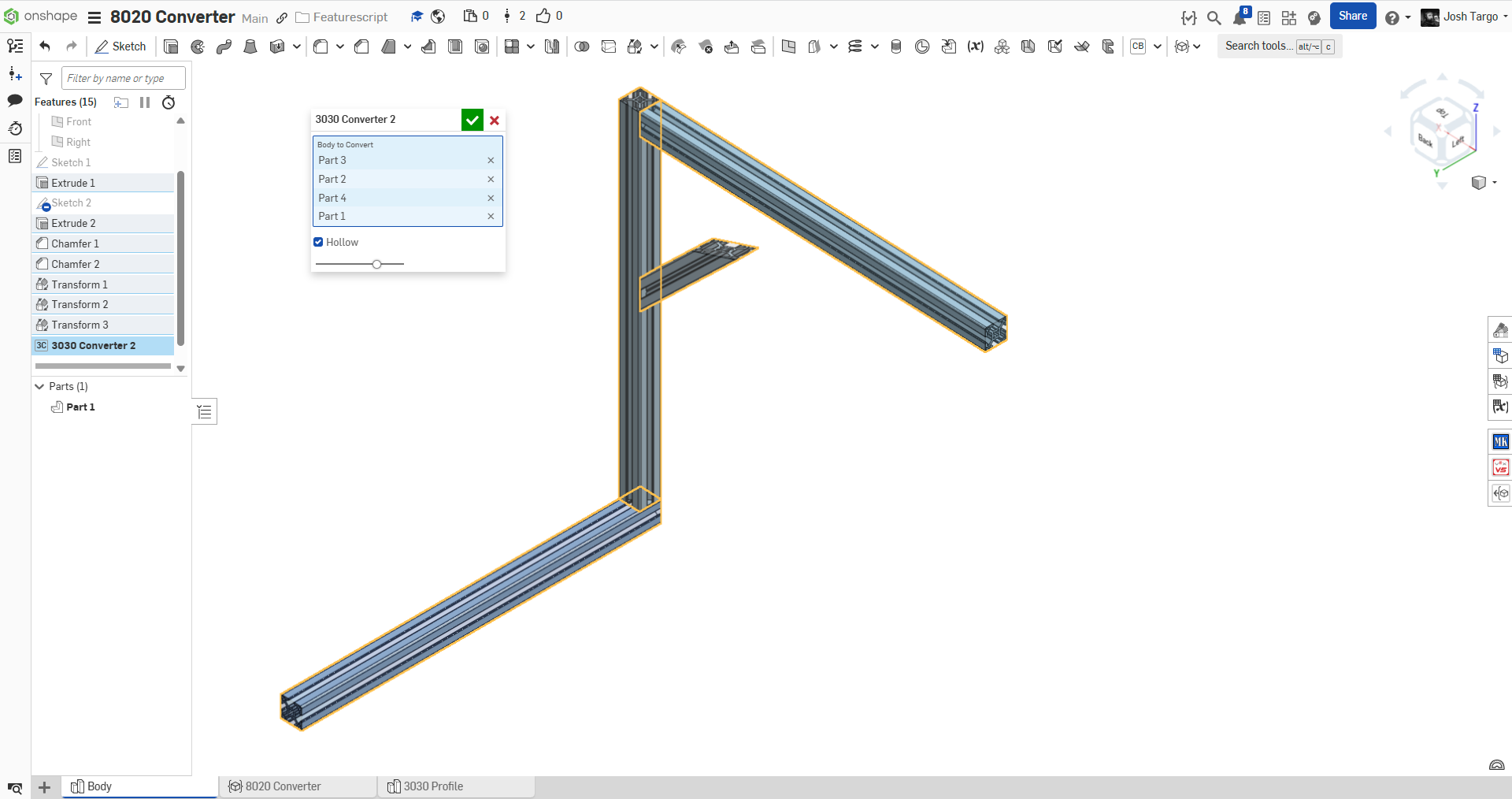Pause feature regeneration with the pause icon
The image size is (1512, 799).
[x=145, y=102]
